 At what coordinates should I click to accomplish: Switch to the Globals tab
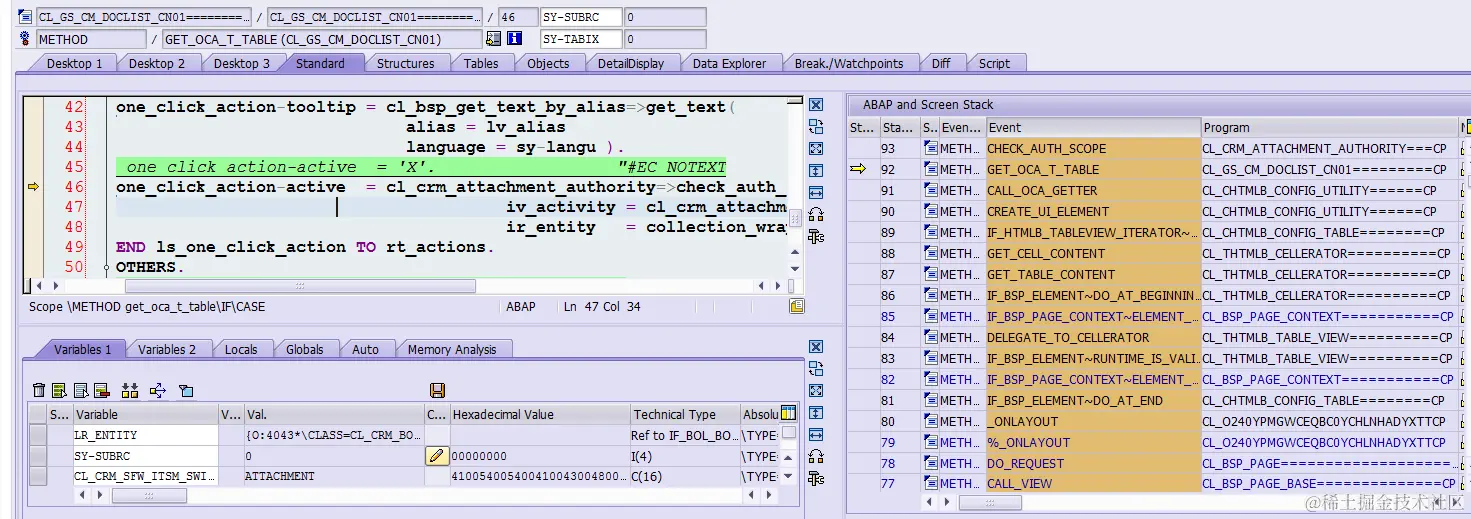(x=304, y=349)
